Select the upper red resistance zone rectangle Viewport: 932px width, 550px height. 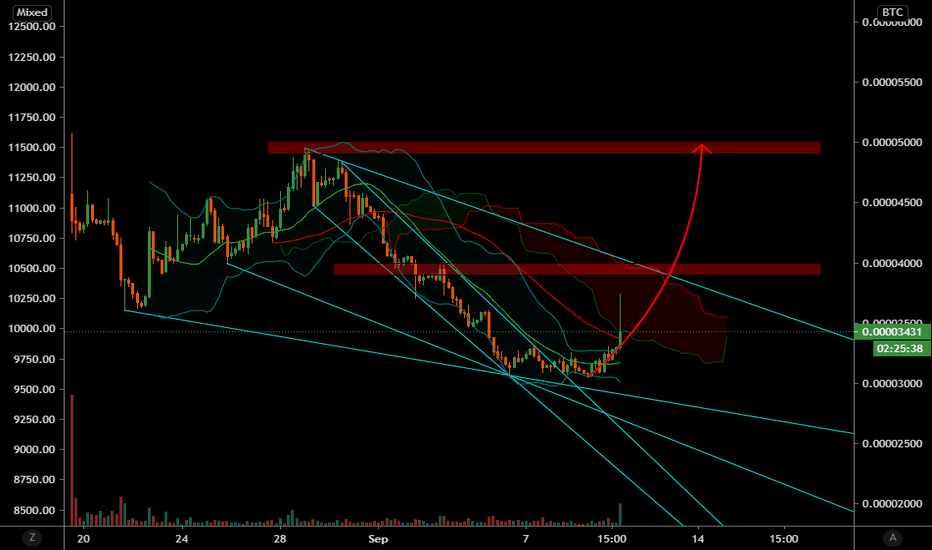pyautogui.click(x=544, y=147)
